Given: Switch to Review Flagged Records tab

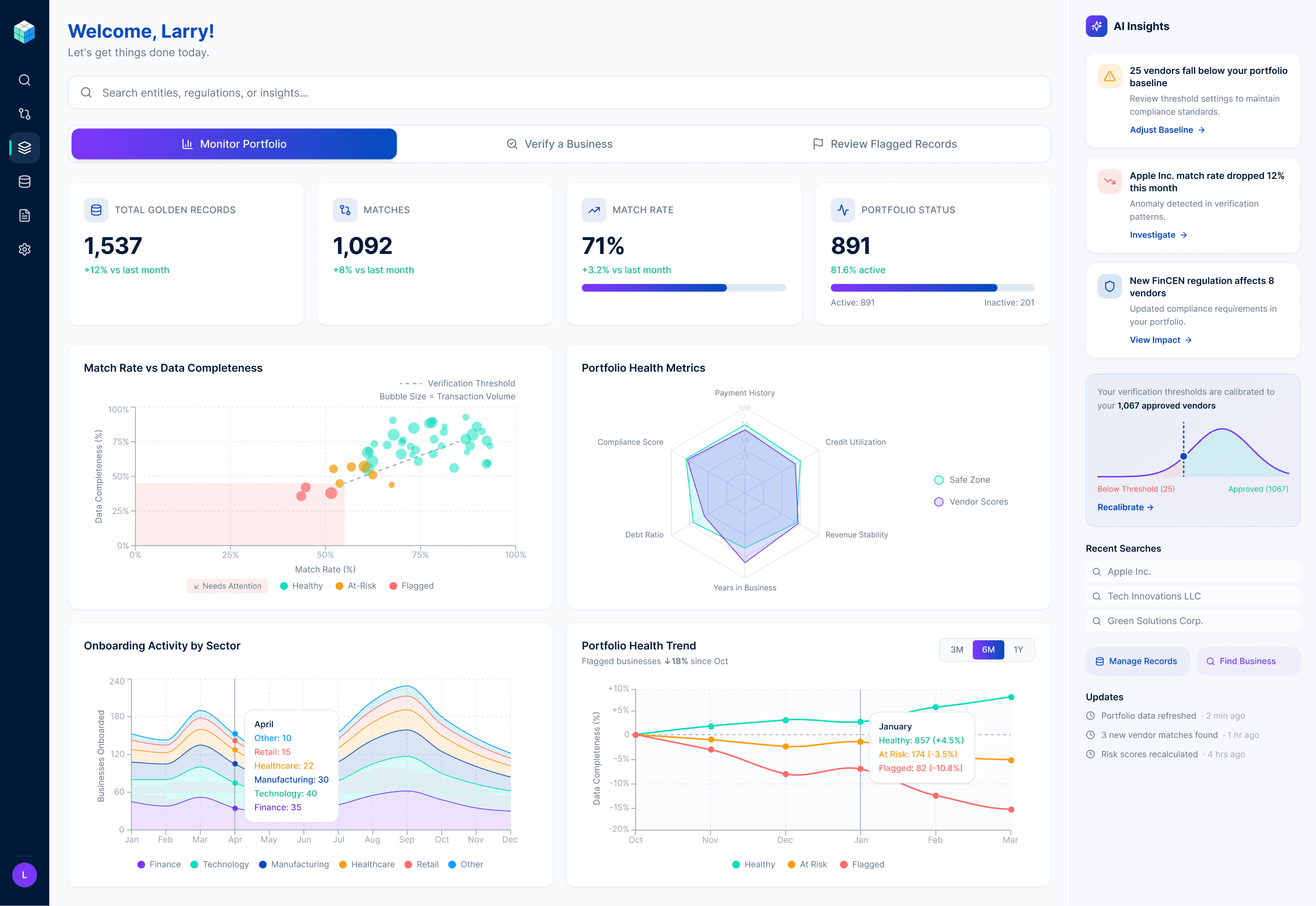Looking at the screenshot, I should tap(885, 144).
